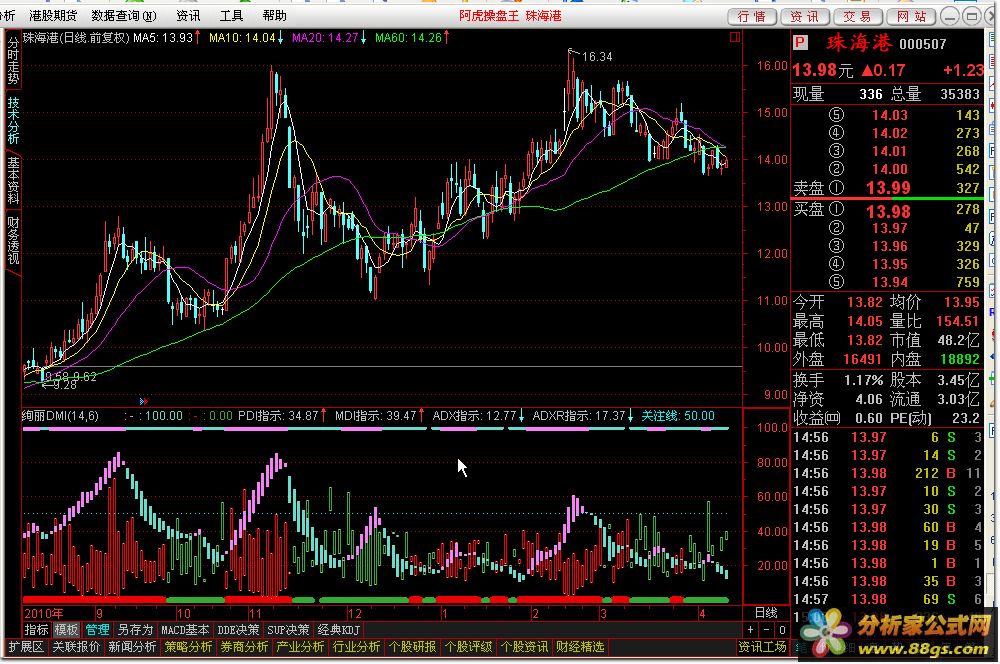Open the 财经精选 tab
1000x664 pixels.
[x=580, y=647]
